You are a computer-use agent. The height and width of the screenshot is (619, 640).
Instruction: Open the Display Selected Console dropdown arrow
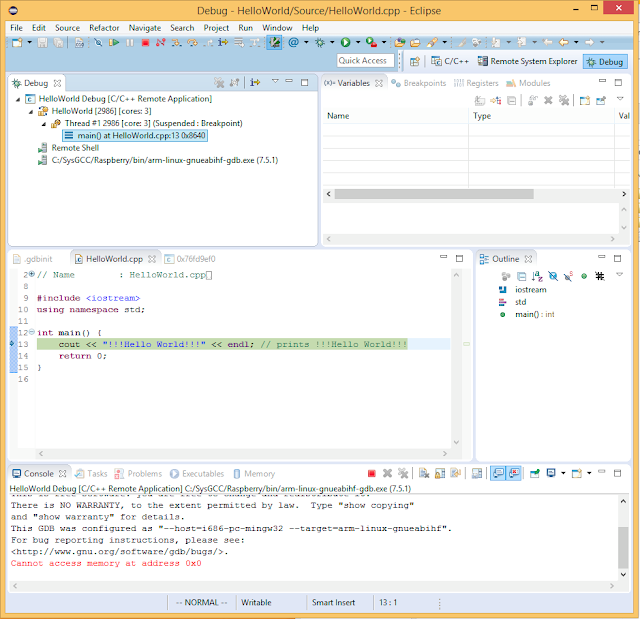[563, 473]
